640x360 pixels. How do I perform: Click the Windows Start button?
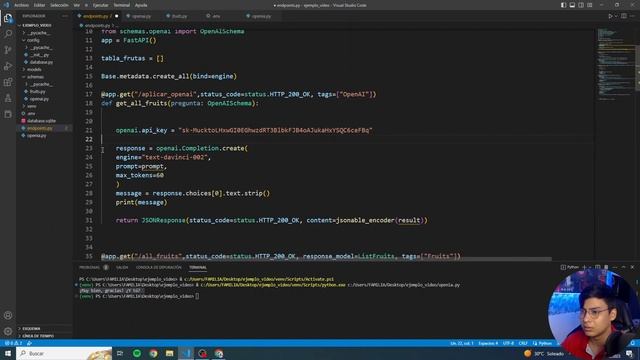click(x=8, y=353)
